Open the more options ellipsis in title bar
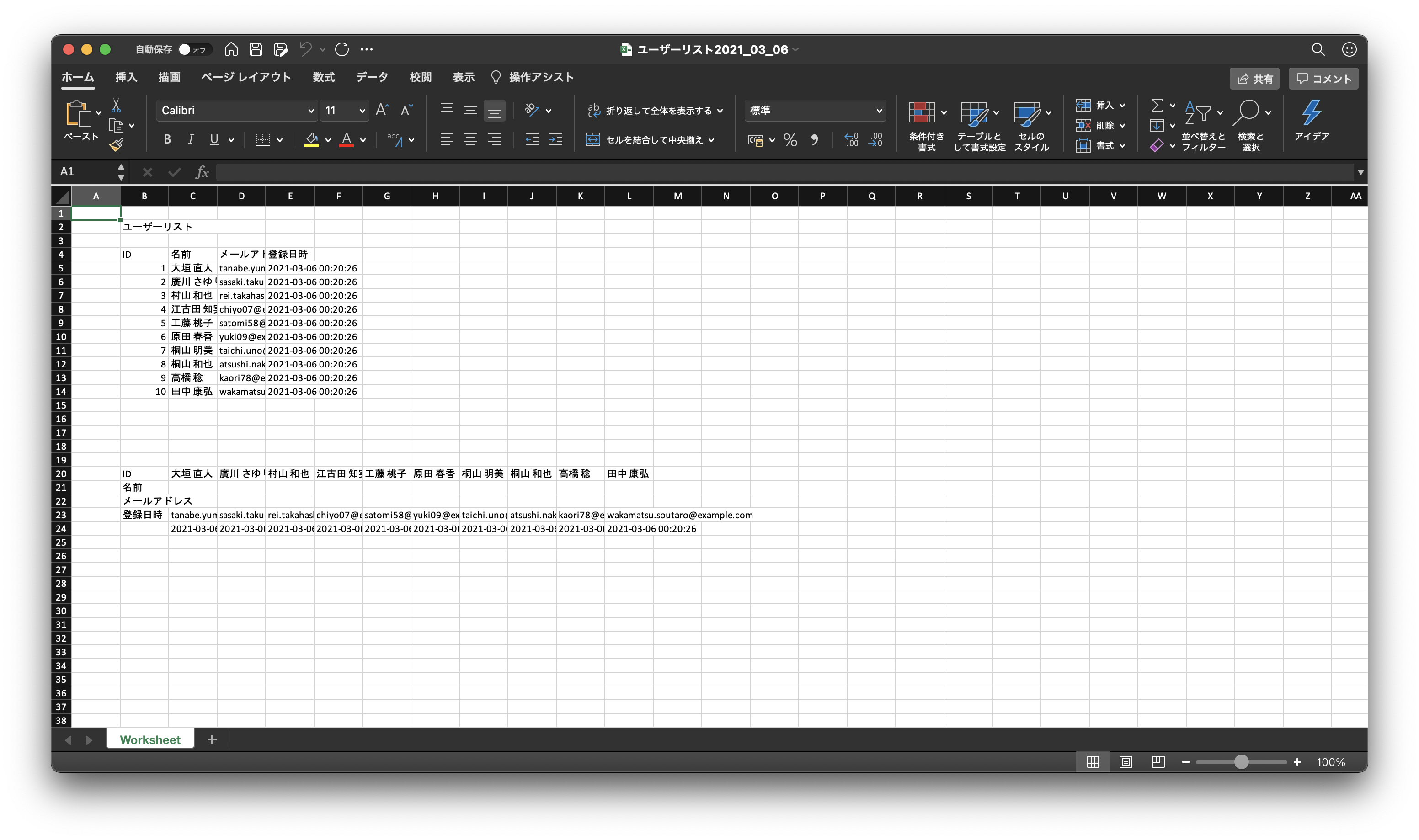The height and width of the screenshot is (840, 1419). tap(367, 49)
